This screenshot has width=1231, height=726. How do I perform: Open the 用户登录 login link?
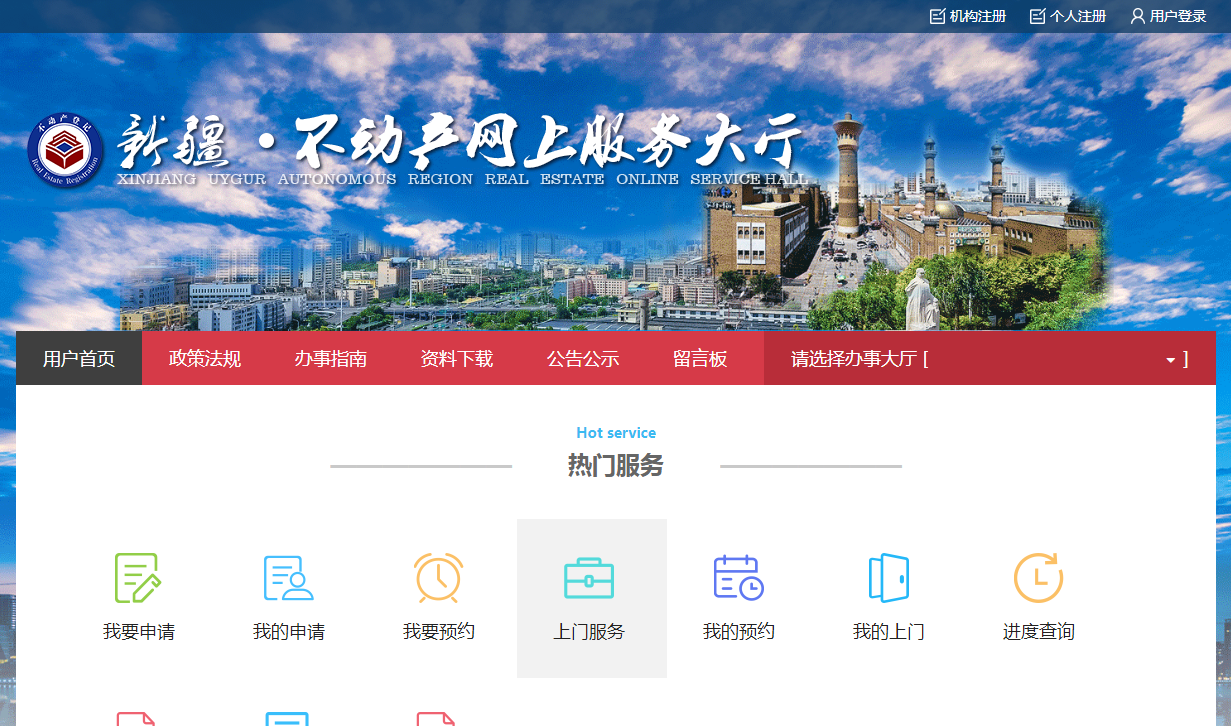click(1178, 16)
